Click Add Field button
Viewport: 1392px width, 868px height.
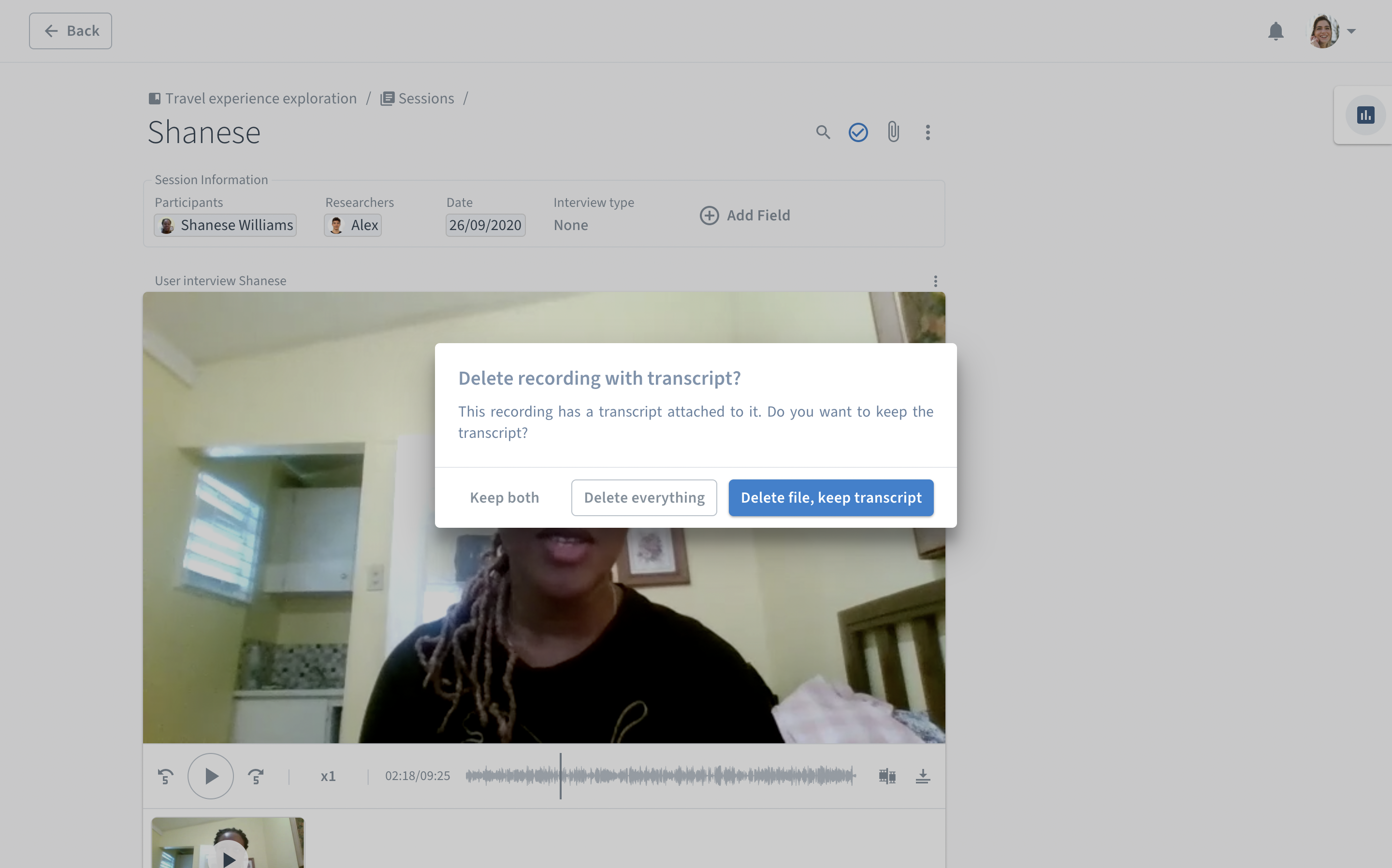coord(744,215)
